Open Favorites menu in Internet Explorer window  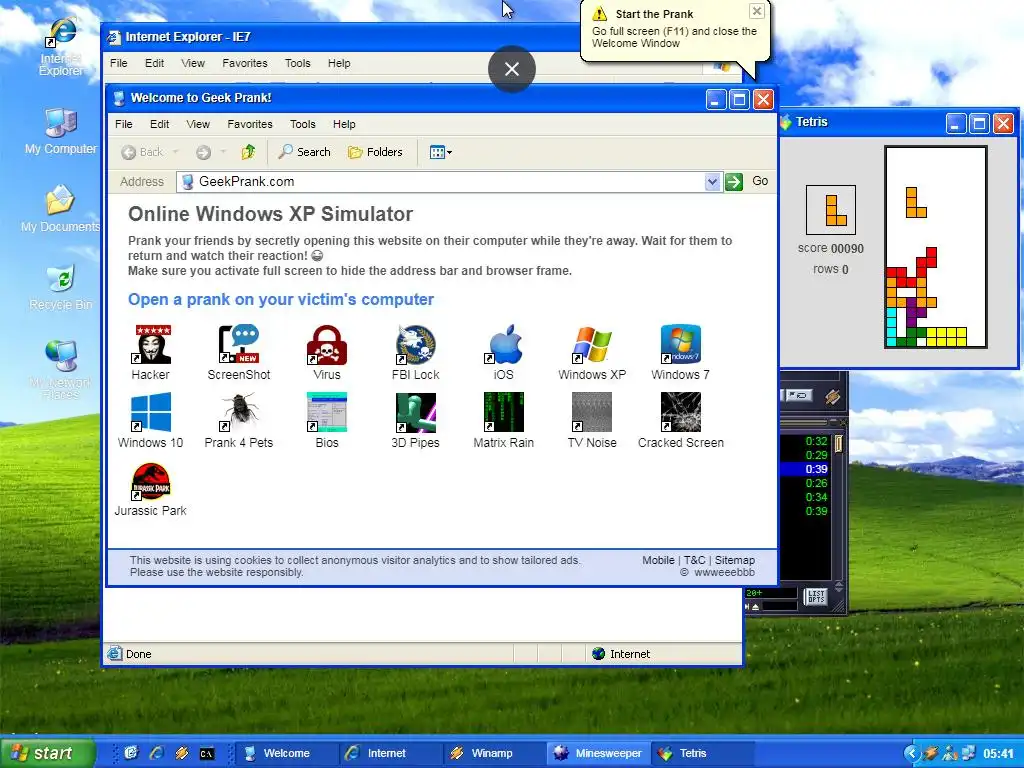[245, 63]
